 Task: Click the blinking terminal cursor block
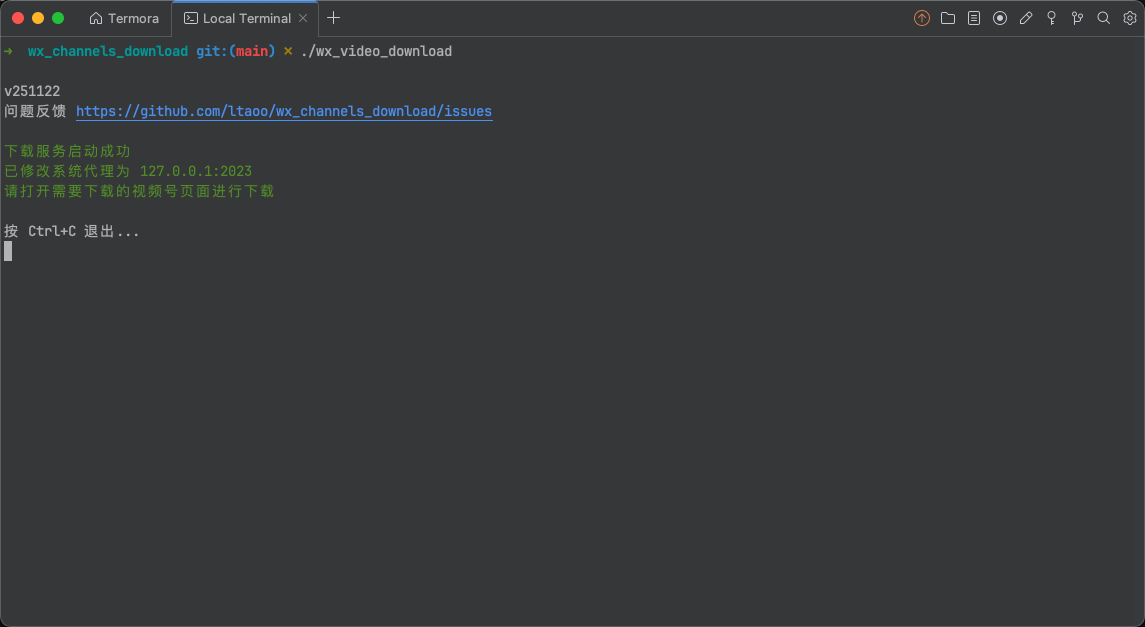pos(8,251)
